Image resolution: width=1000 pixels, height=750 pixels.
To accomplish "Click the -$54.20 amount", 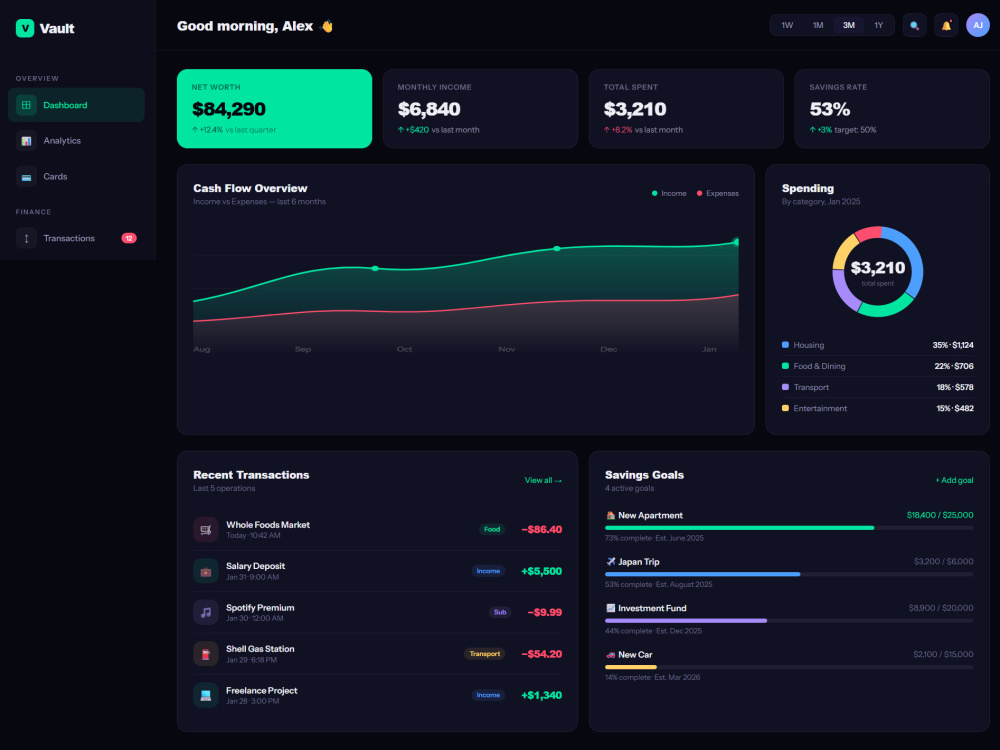I will point(541,654).
